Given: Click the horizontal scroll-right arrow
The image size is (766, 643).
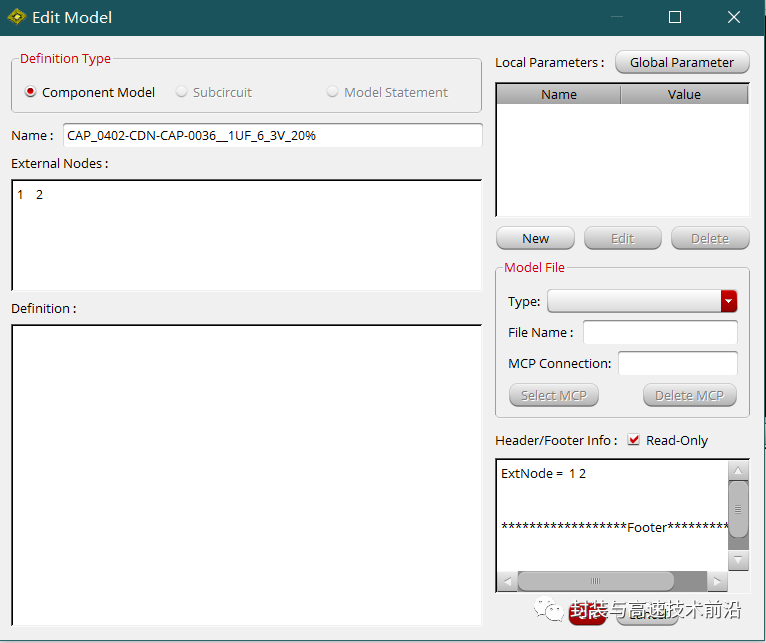Looking at the screenshot, I should click(x=717, y=581).
